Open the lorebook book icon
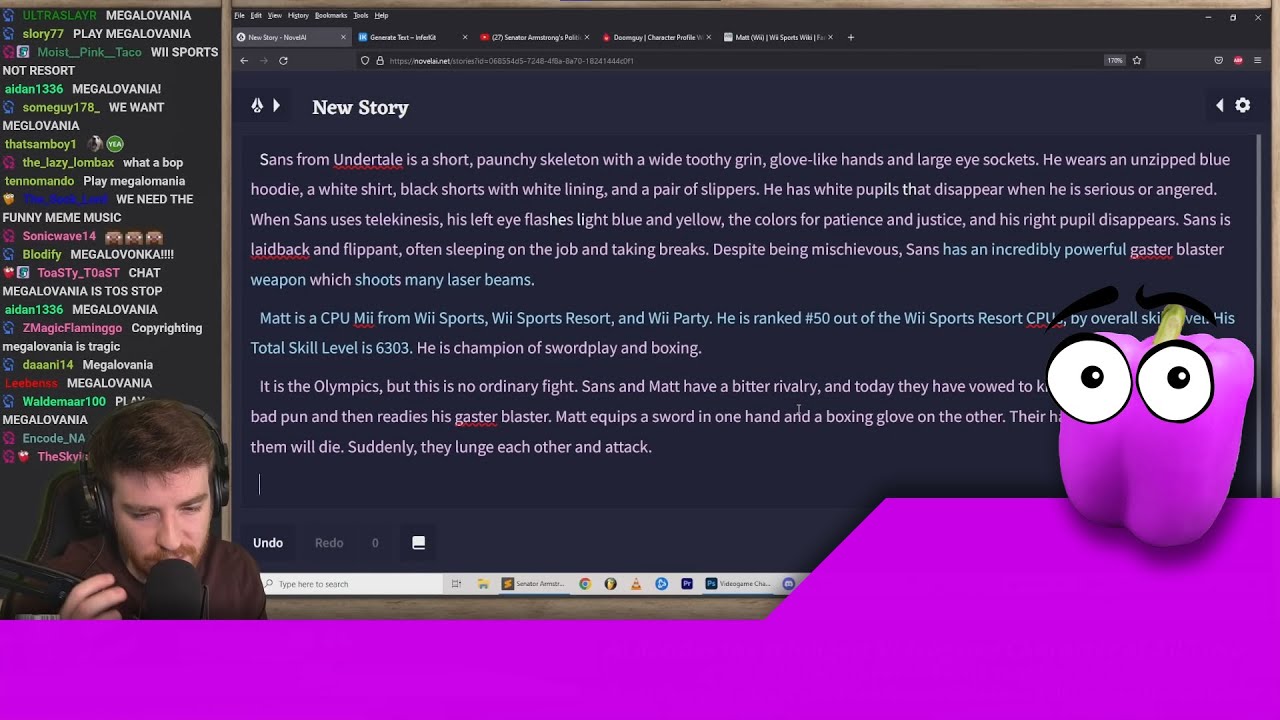Screen dimensions: 1280x720 pos(419,543)
